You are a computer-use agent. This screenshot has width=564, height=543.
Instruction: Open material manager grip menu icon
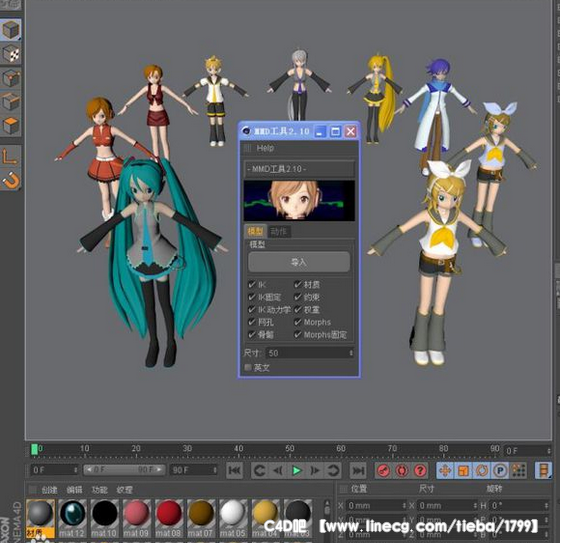tap(32, 489)
